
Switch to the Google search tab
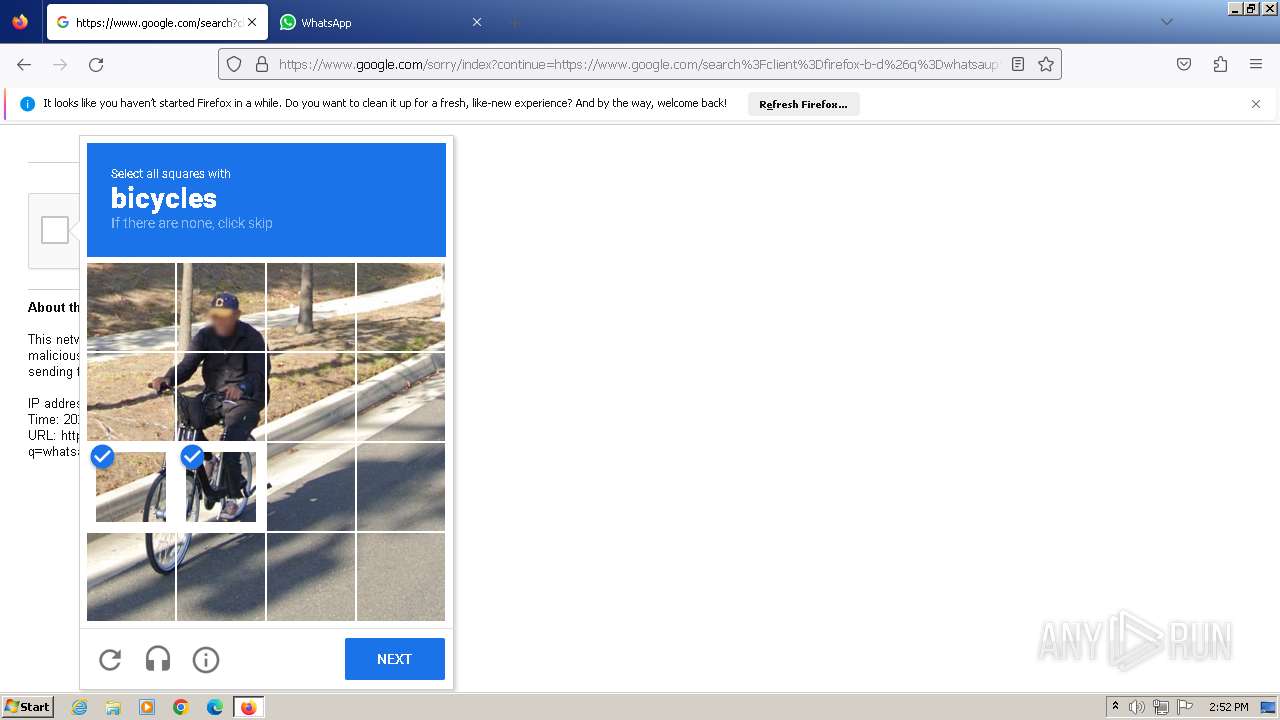pos(157,22)
